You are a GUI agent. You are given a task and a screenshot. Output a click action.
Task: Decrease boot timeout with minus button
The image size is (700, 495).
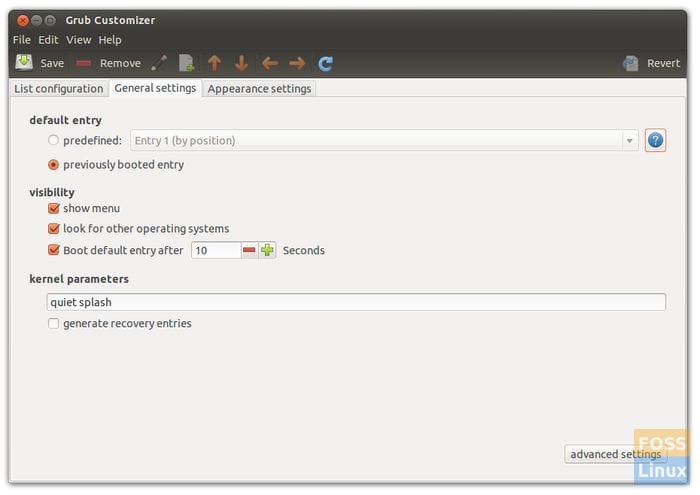click(x=249, y=250)
